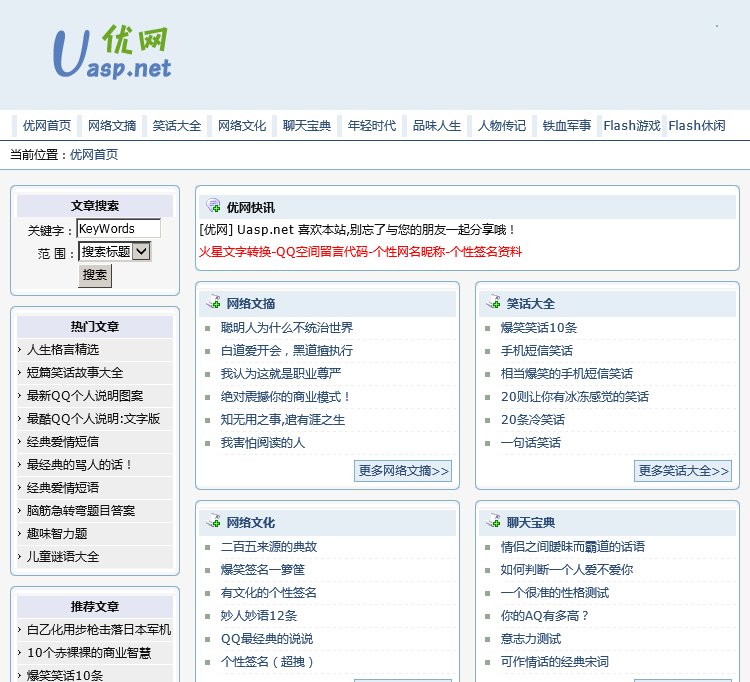Image resolution: width=750 pixels, height=682 pixels.
Task: Open Flash休闲 navigation item
Action: 697,126
